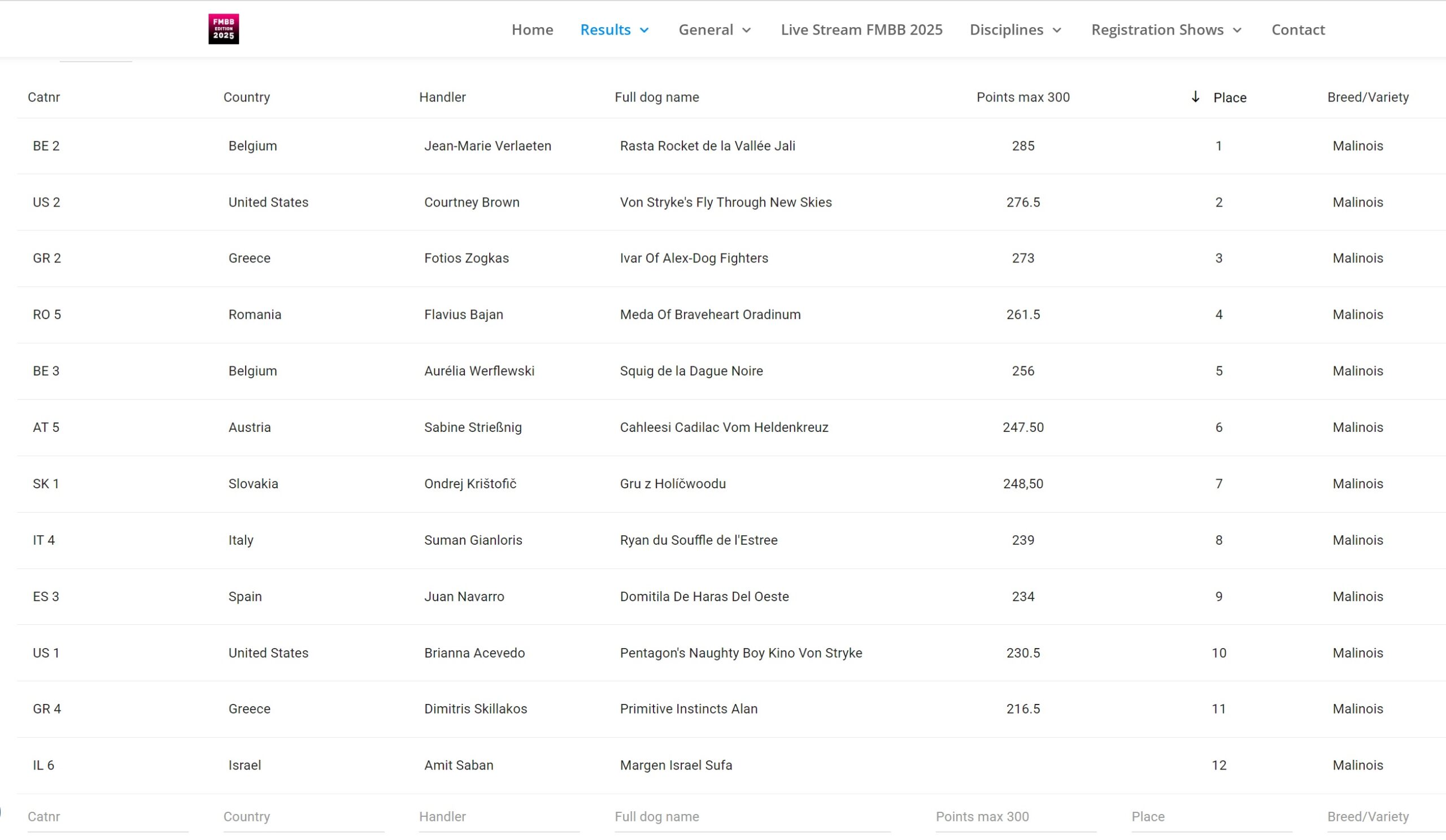Click the Austria country cell
This screenshot has height=840, width=1446.
click(250, 427)
